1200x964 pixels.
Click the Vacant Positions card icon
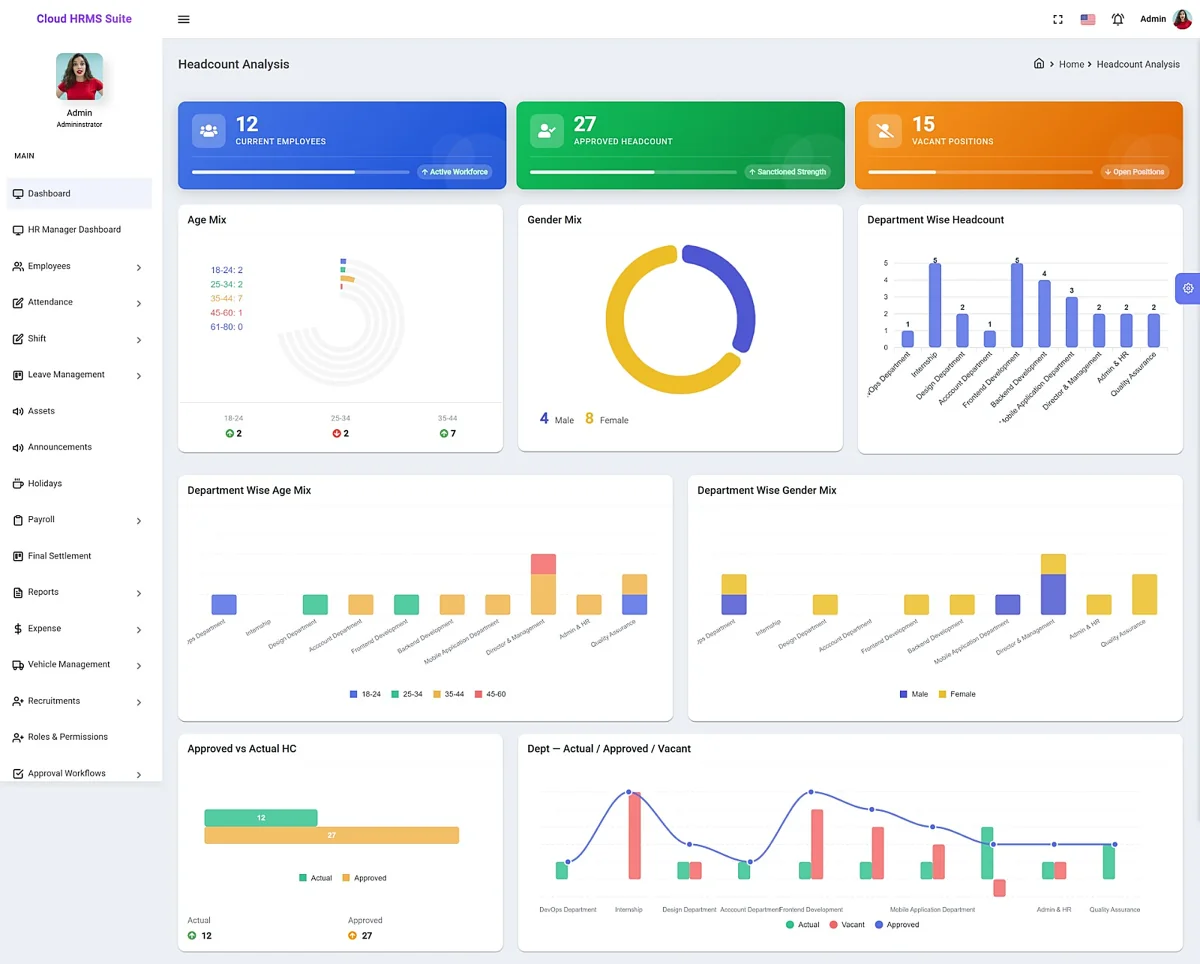click(x=885, y=131)
